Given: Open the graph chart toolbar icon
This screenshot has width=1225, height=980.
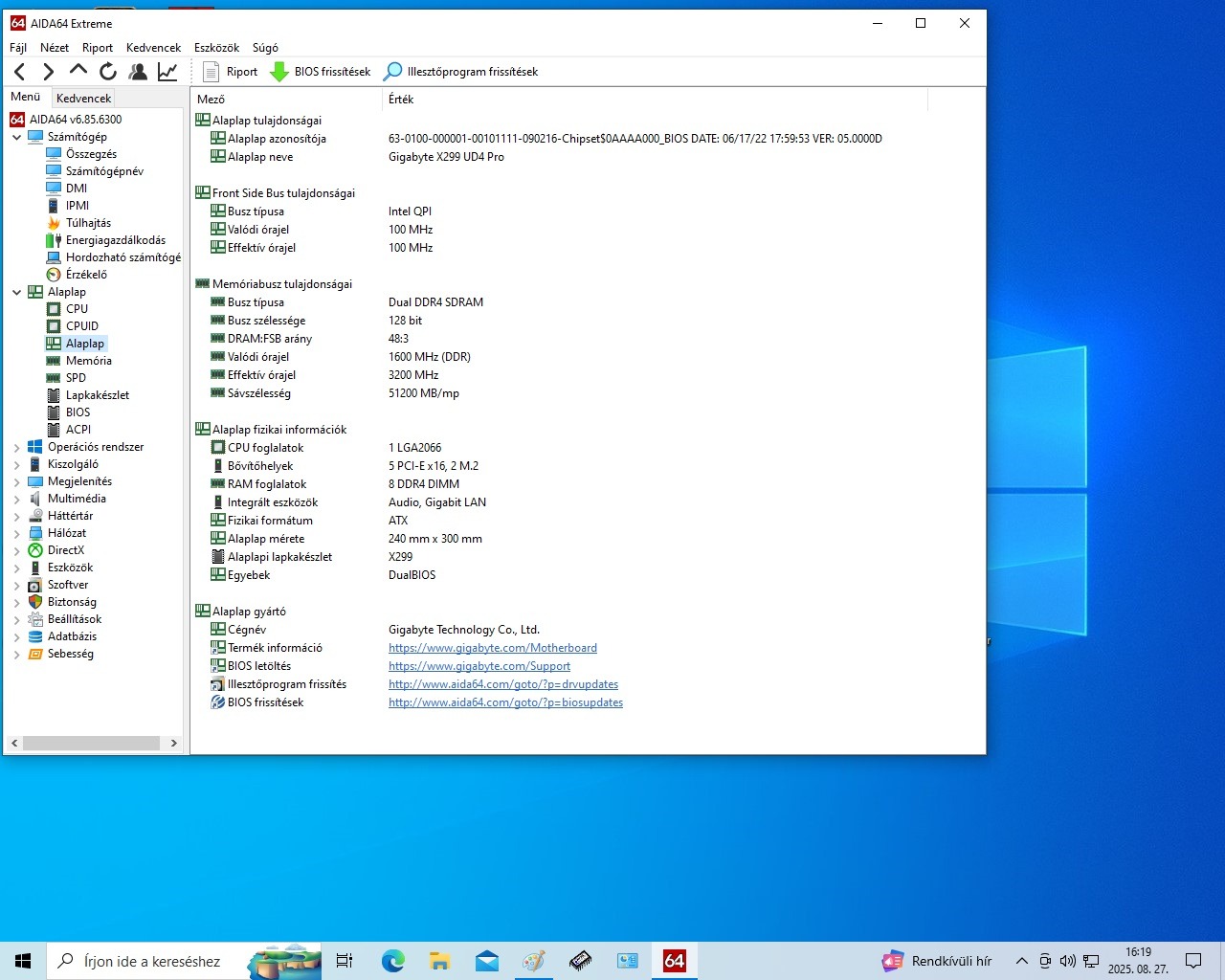Looking at the screenshot, I should 167,72.
